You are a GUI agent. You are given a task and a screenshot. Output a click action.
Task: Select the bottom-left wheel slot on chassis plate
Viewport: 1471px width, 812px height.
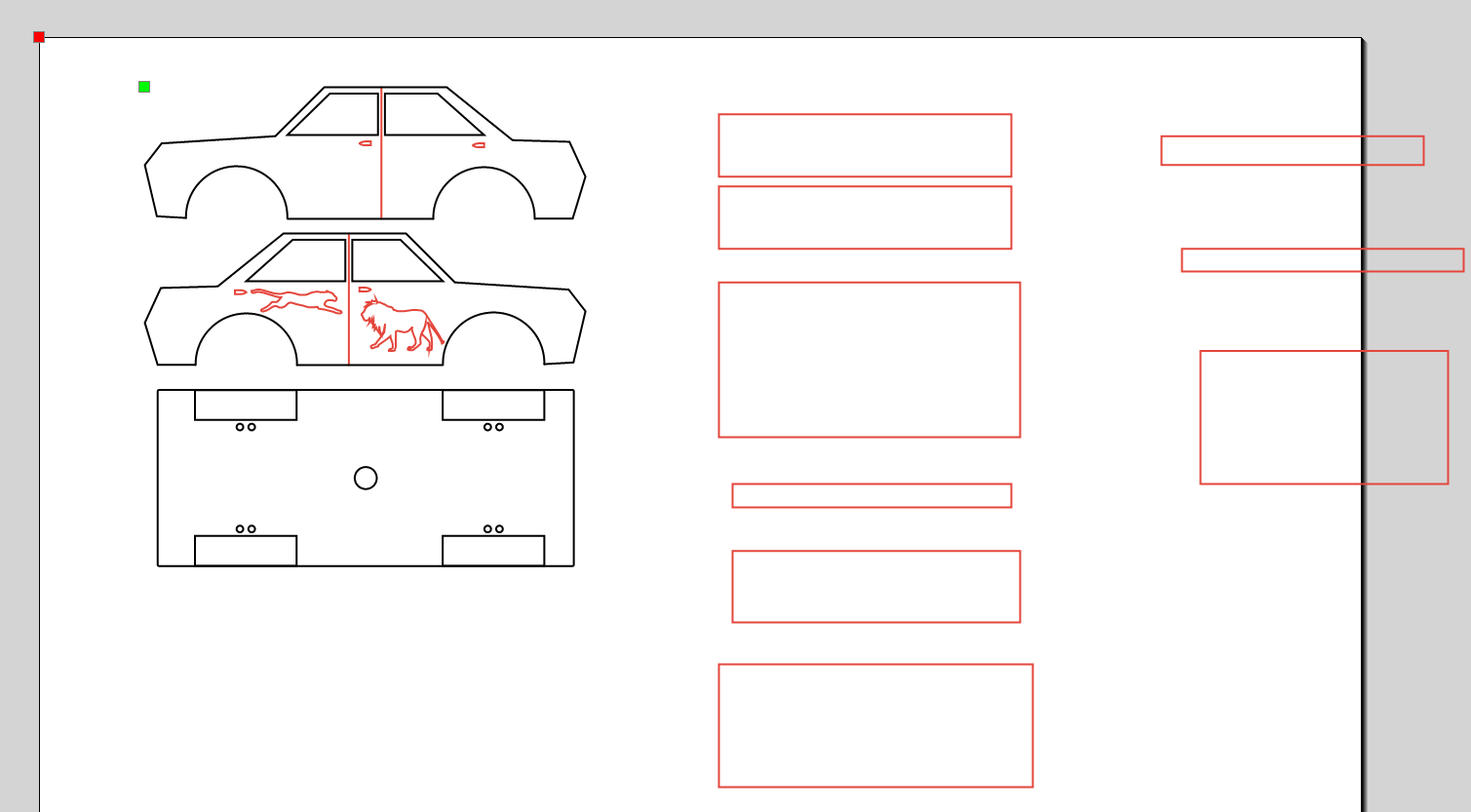(246, 551)
